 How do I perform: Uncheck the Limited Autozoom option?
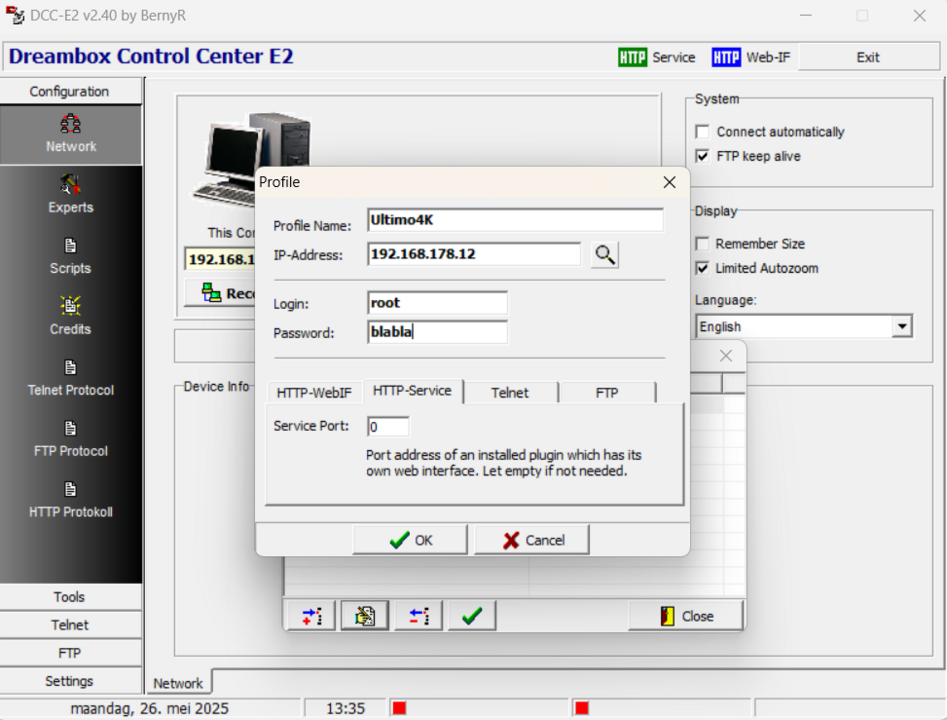pyautogui.click(x=702, y=268)
